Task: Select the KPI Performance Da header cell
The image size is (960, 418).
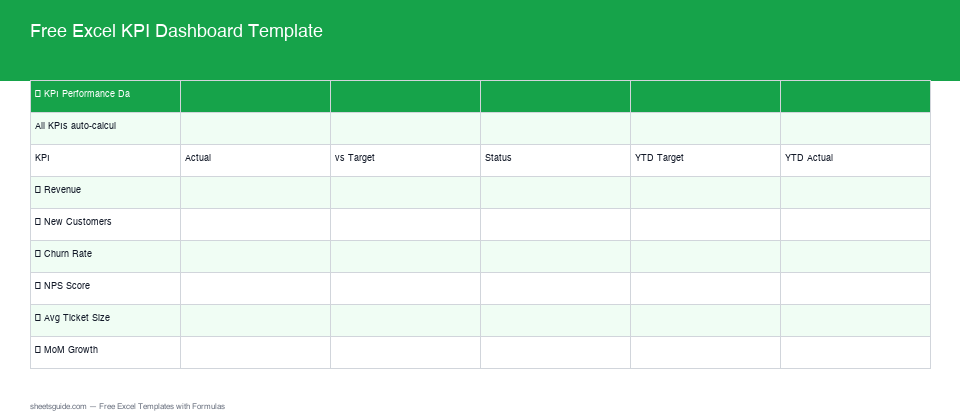Action: pos(87,94)
